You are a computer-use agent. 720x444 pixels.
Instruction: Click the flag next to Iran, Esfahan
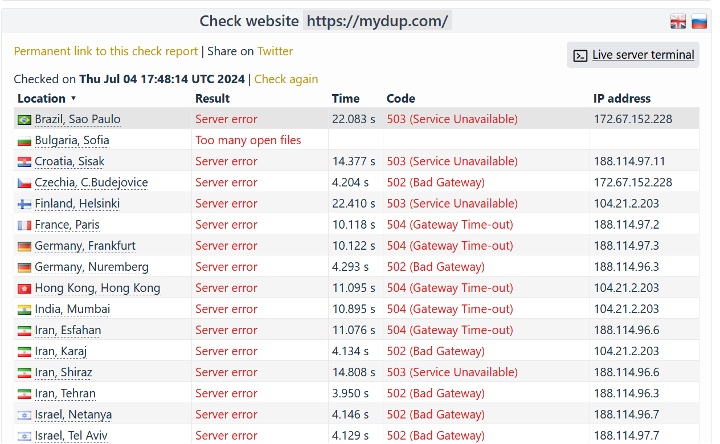click(24, 331)
